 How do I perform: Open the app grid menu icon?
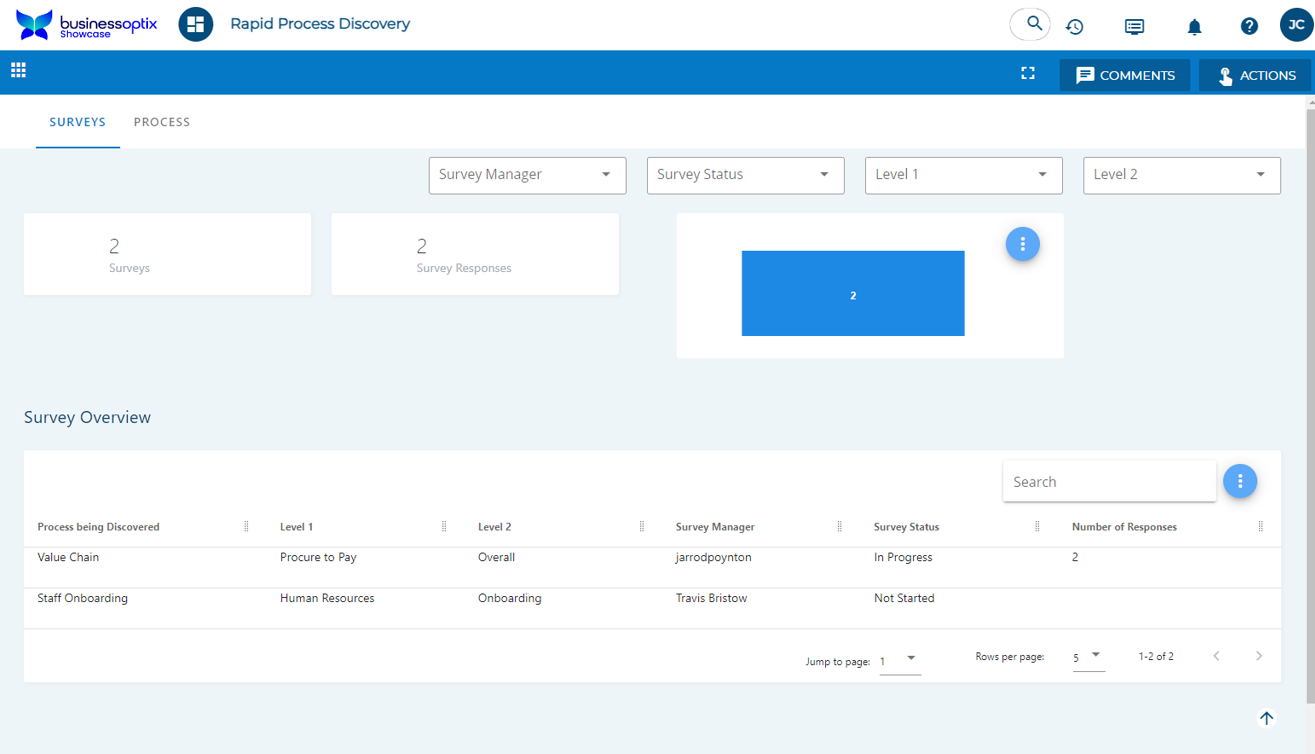click(18, 70)
